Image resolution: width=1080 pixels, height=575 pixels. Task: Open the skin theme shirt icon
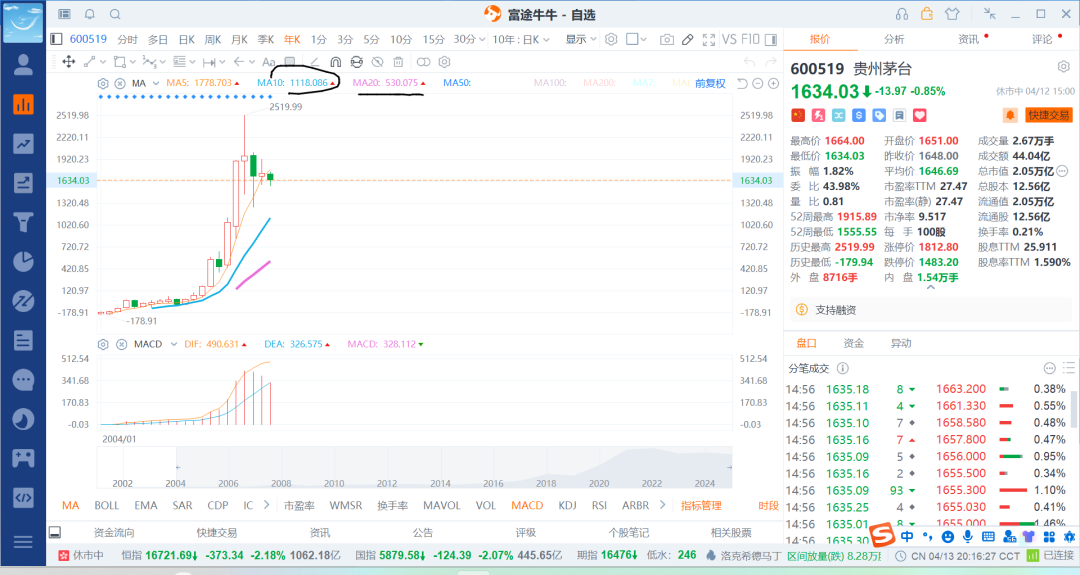click(x=952, y=14)
